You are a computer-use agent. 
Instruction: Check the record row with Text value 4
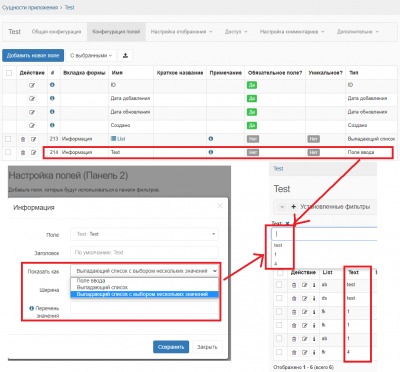click(279, 352)
